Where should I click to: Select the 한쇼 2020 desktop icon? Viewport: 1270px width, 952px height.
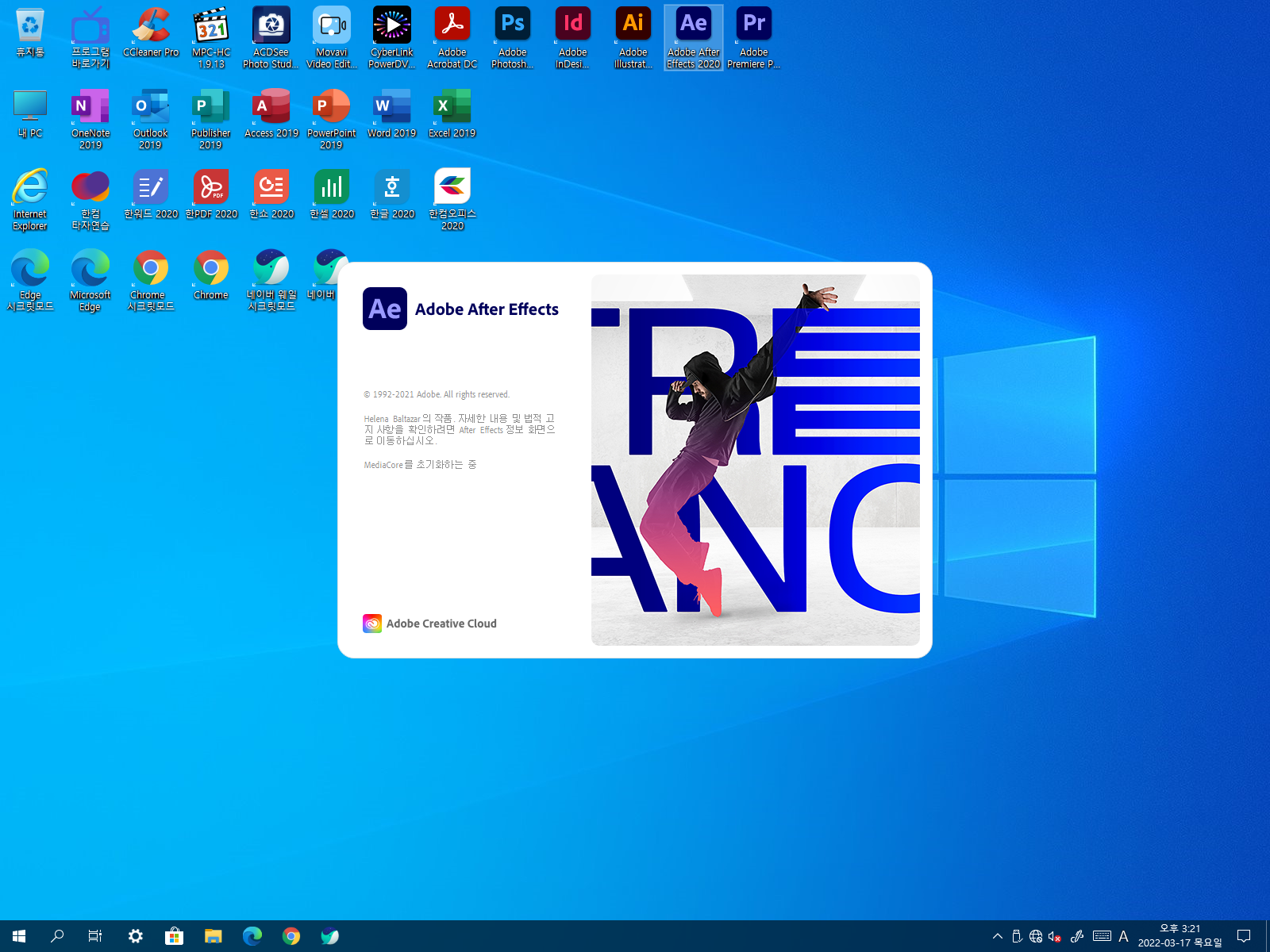[x=271, y=195]
